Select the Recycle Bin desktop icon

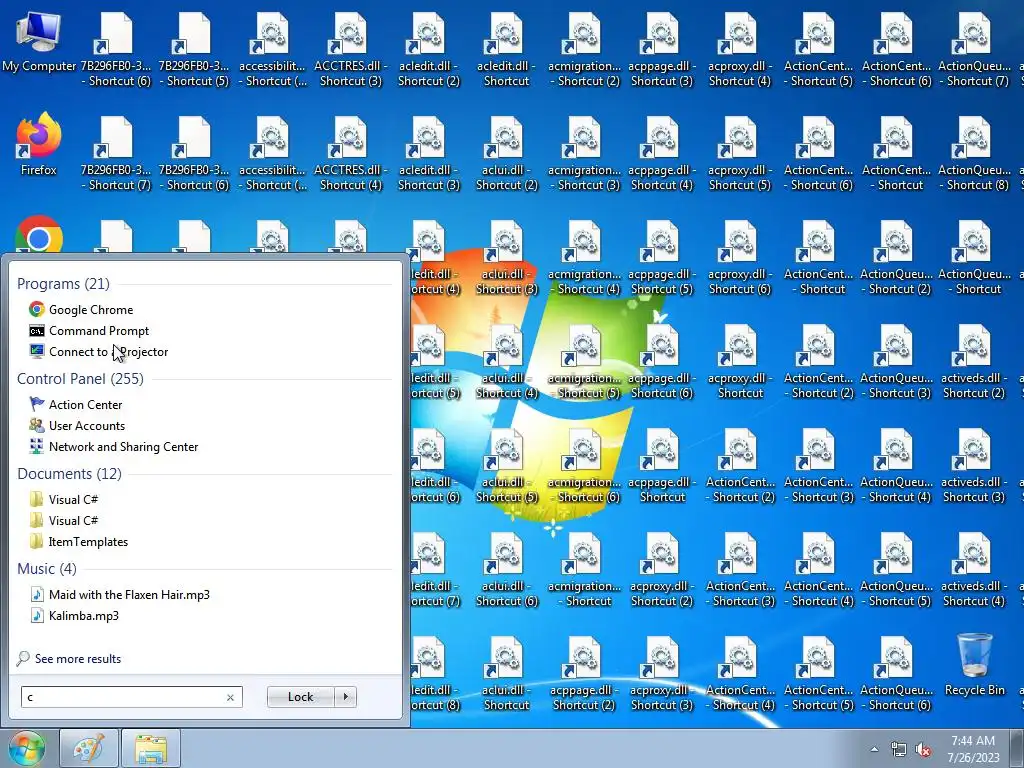pos(974,665)
